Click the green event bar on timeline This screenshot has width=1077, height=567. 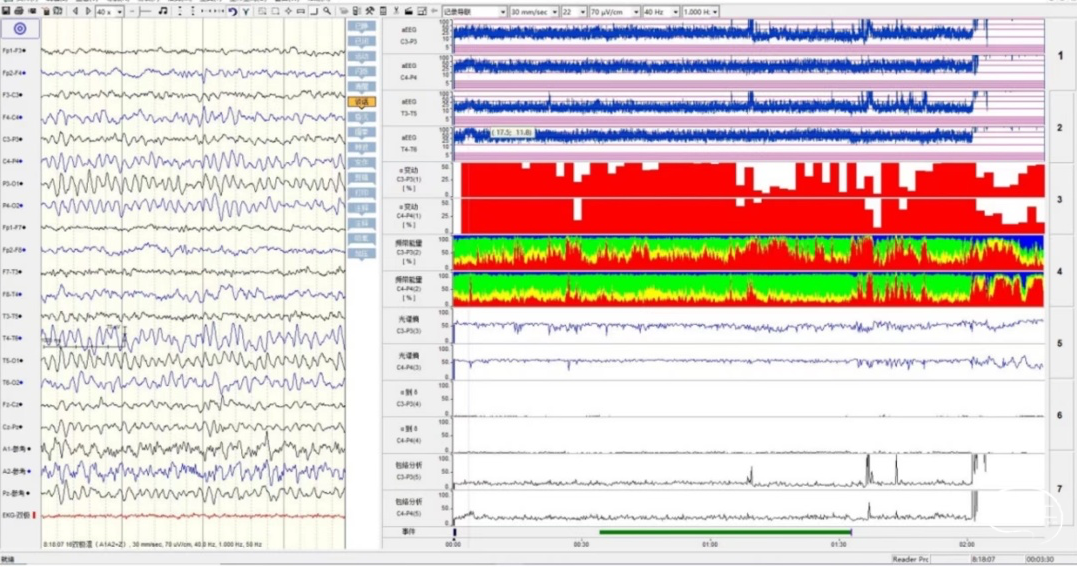pyautogui.click(x=724, y=532)
